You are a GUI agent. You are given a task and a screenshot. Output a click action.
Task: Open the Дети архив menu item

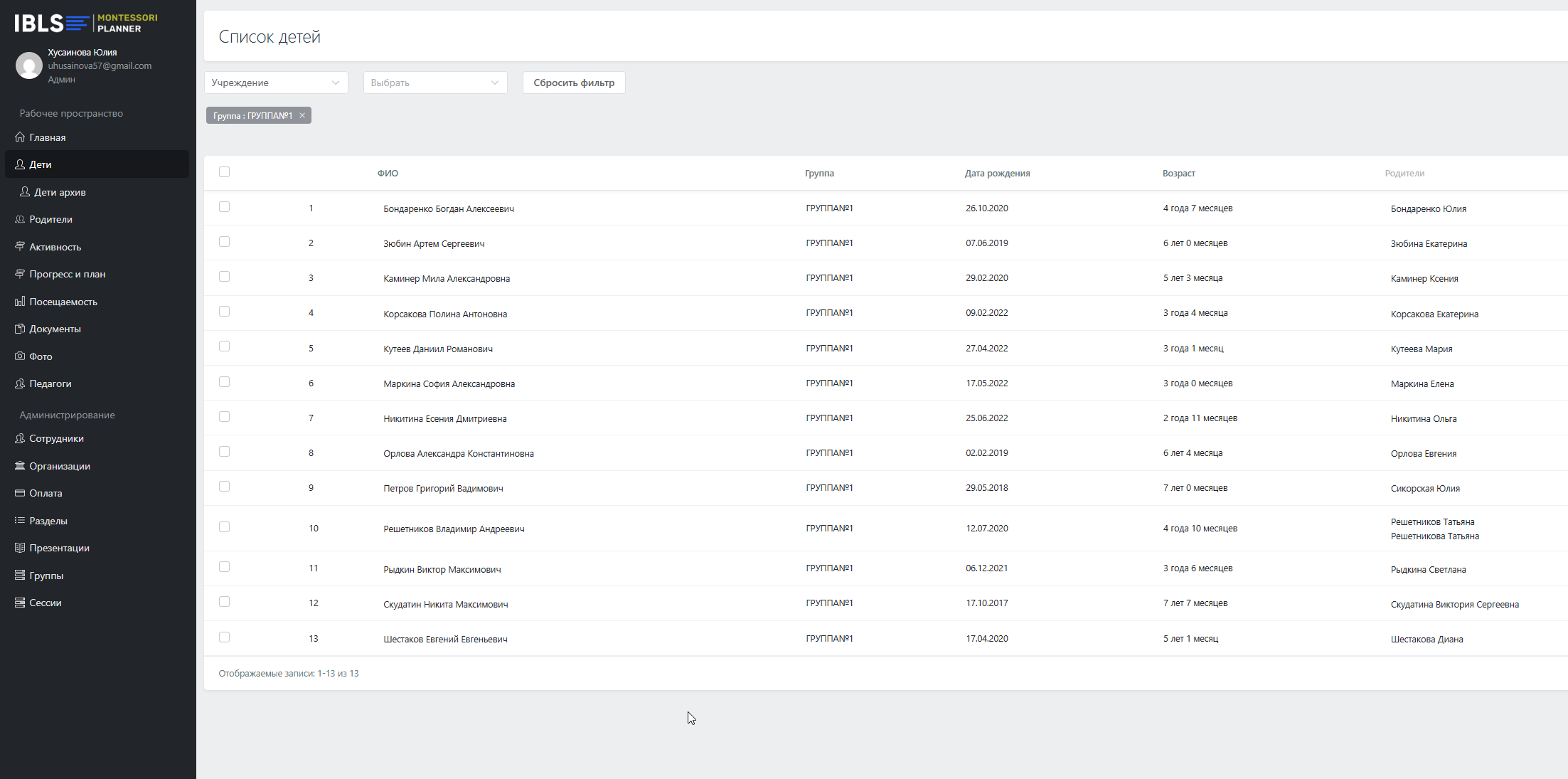[60, 192]
